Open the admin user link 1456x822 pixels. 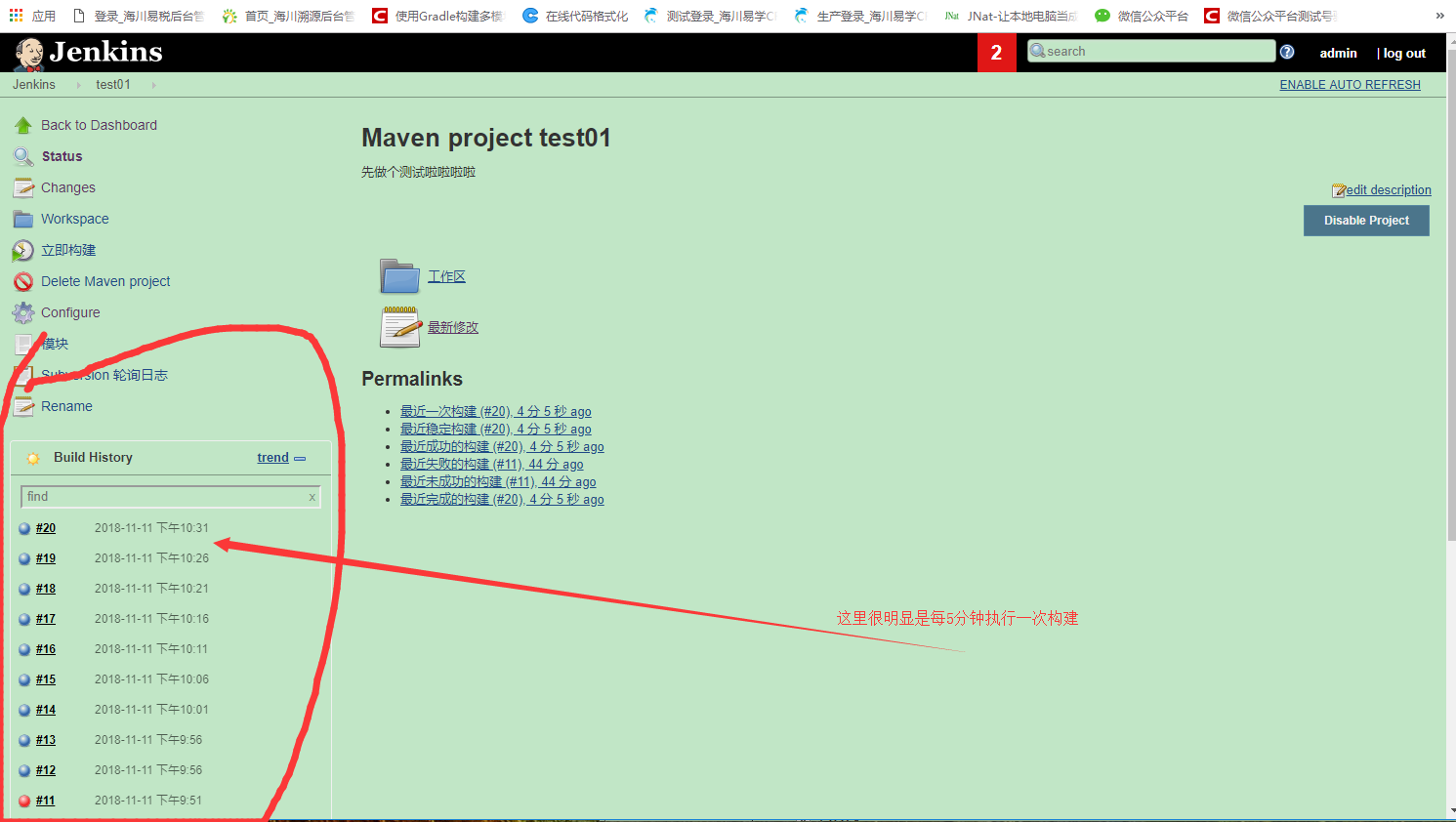tap(1338, 53)
